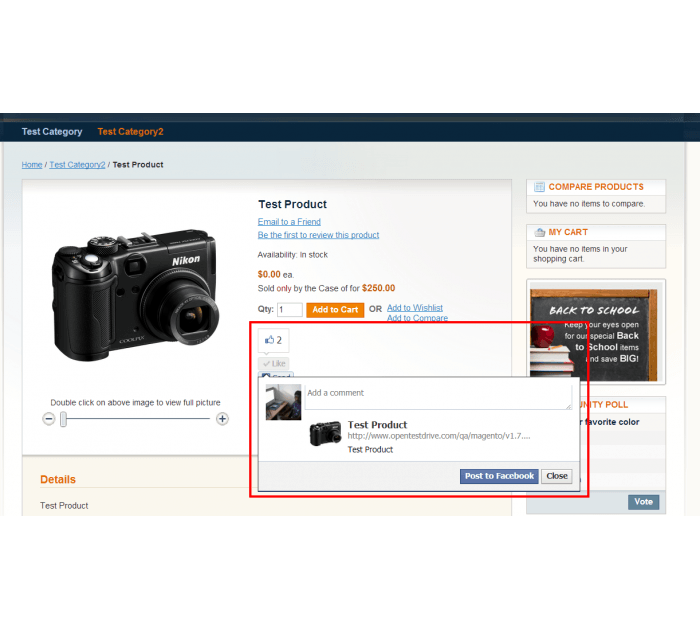This screenshot has width=700, height=630.
Task: Click the Vote button in poll
Action: click(x=643, y=502)
